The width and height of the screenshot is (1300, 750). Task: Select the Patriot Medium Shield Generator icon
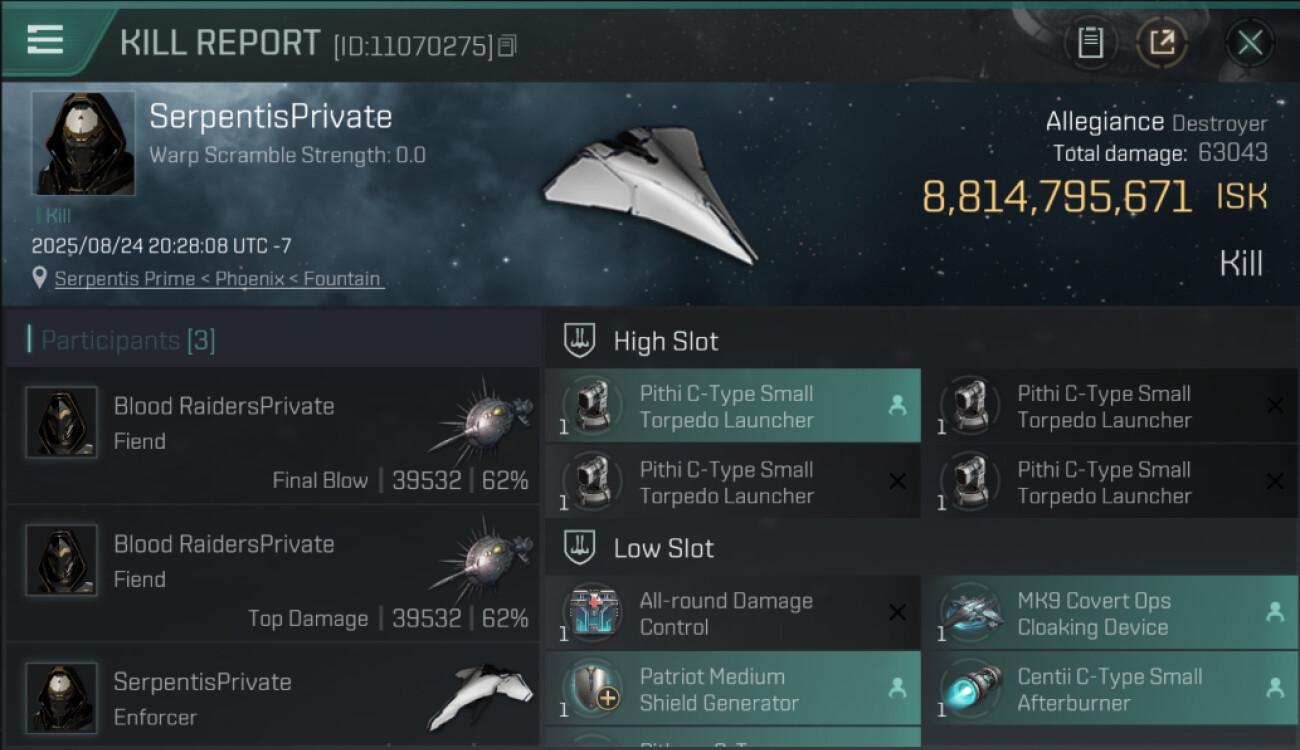tap(592, 689)
